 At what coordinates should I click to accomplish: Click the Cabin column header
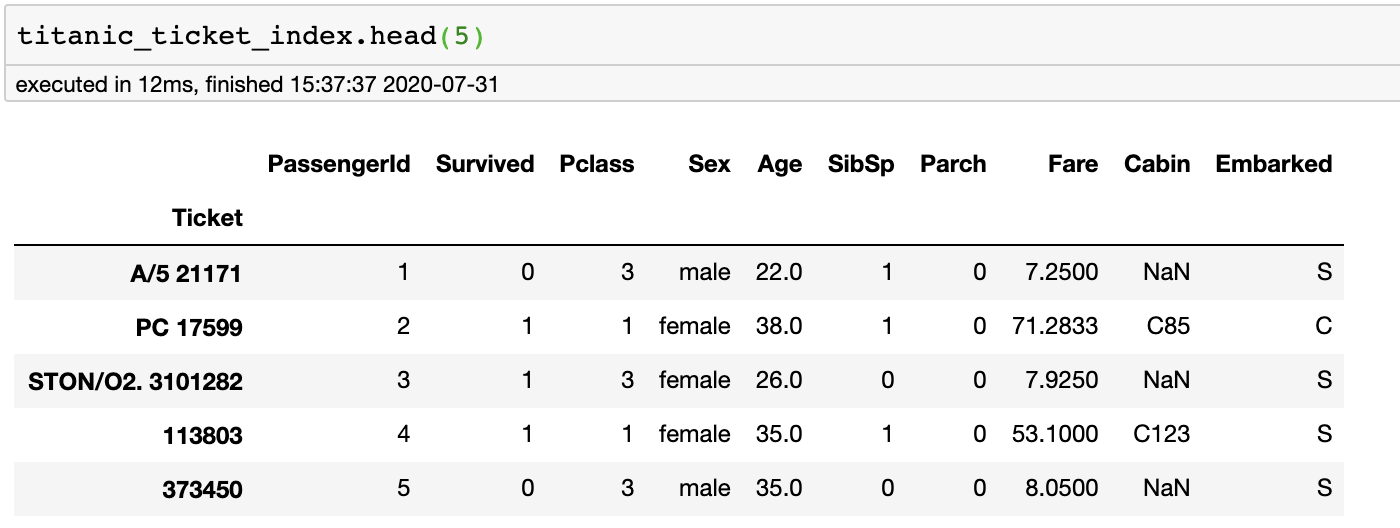point(1157,164)
